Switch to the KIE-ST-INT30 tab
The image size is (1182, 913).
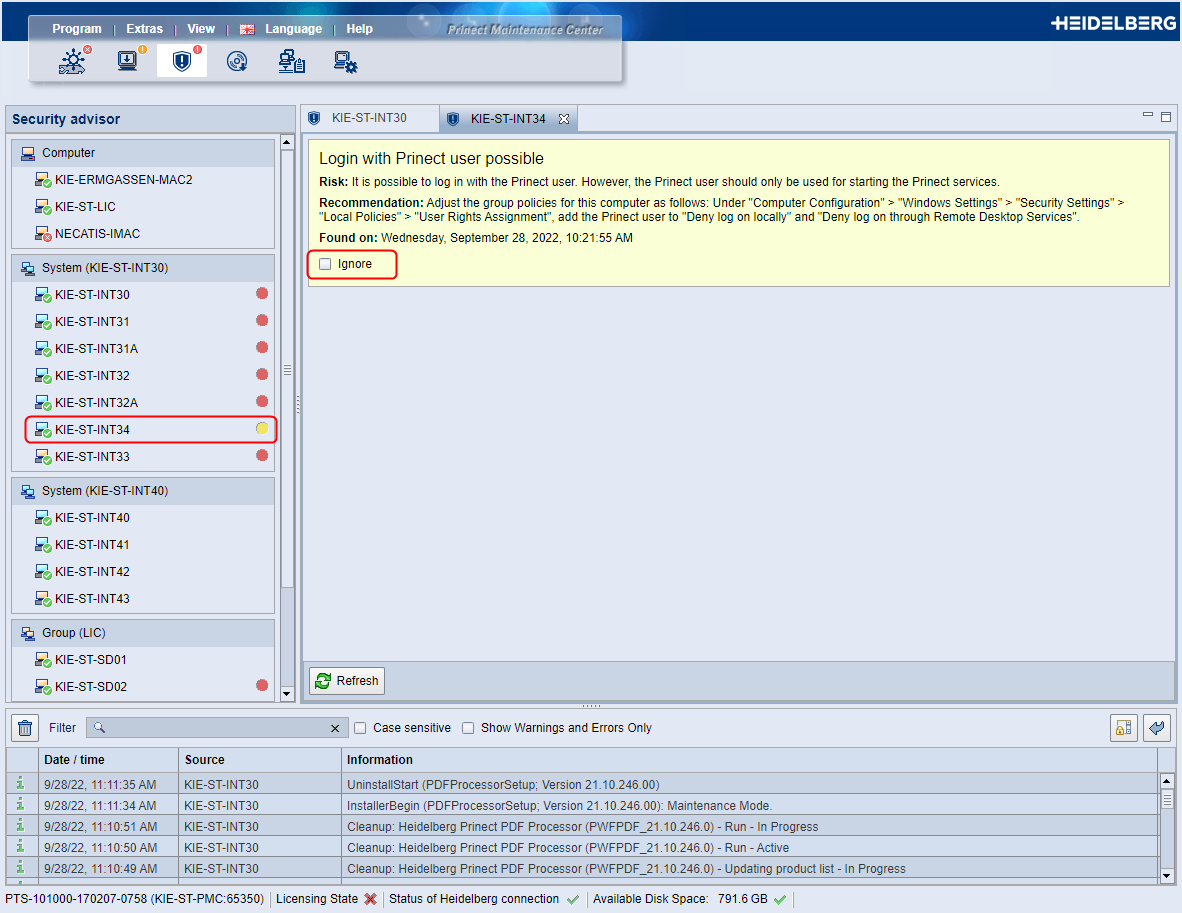369,117
